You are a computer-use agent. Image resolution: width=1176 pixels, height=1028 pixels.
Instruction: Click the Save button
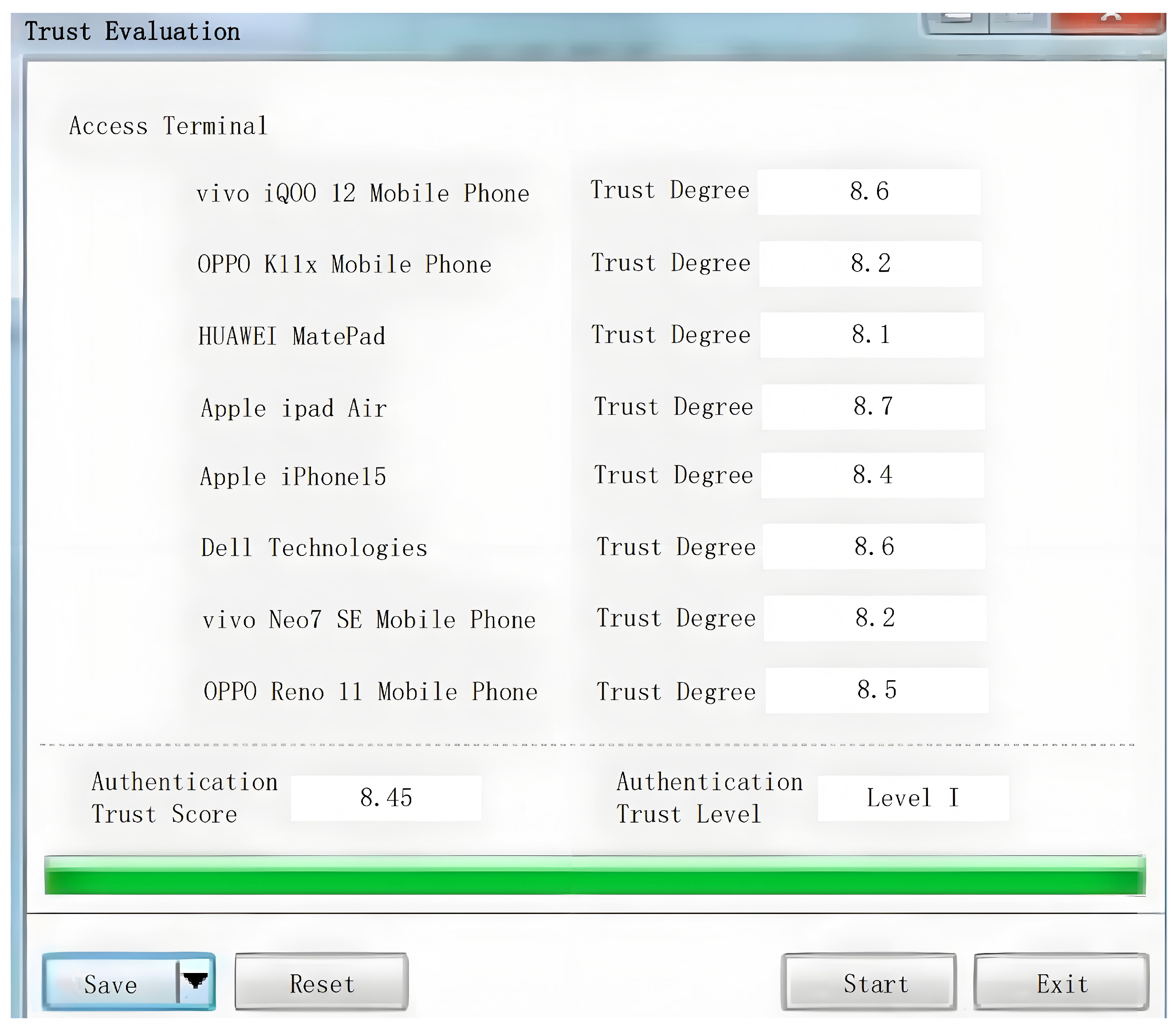[x=110, y=985]
